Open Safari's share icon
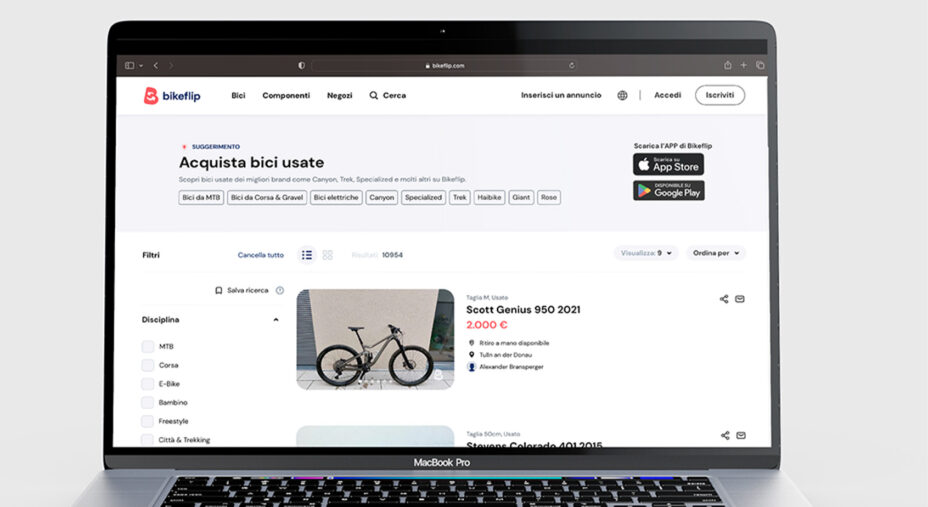This screenshot has width=928, height=507. [727, 65]
